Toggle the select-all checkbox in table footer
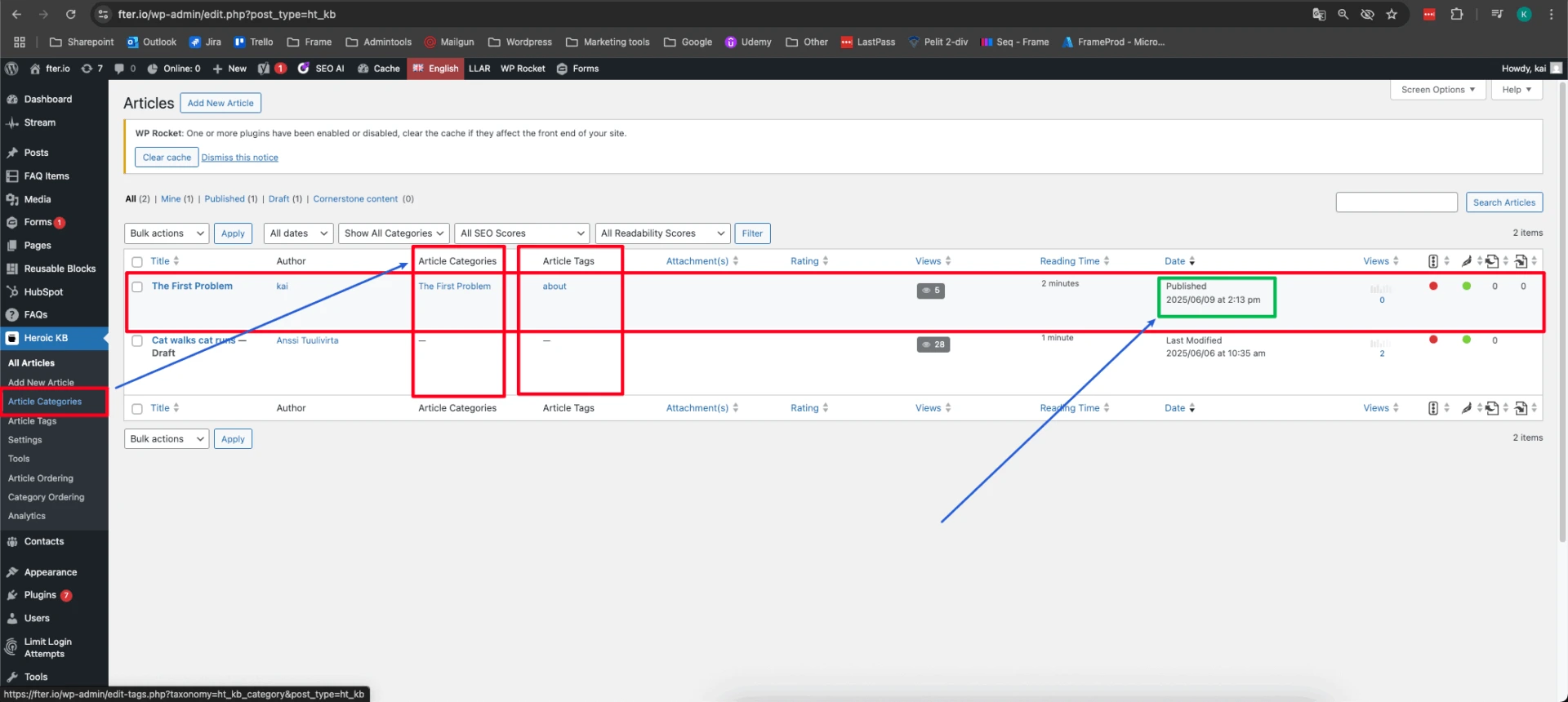1568x702 pixels. [x=137, y=409]
